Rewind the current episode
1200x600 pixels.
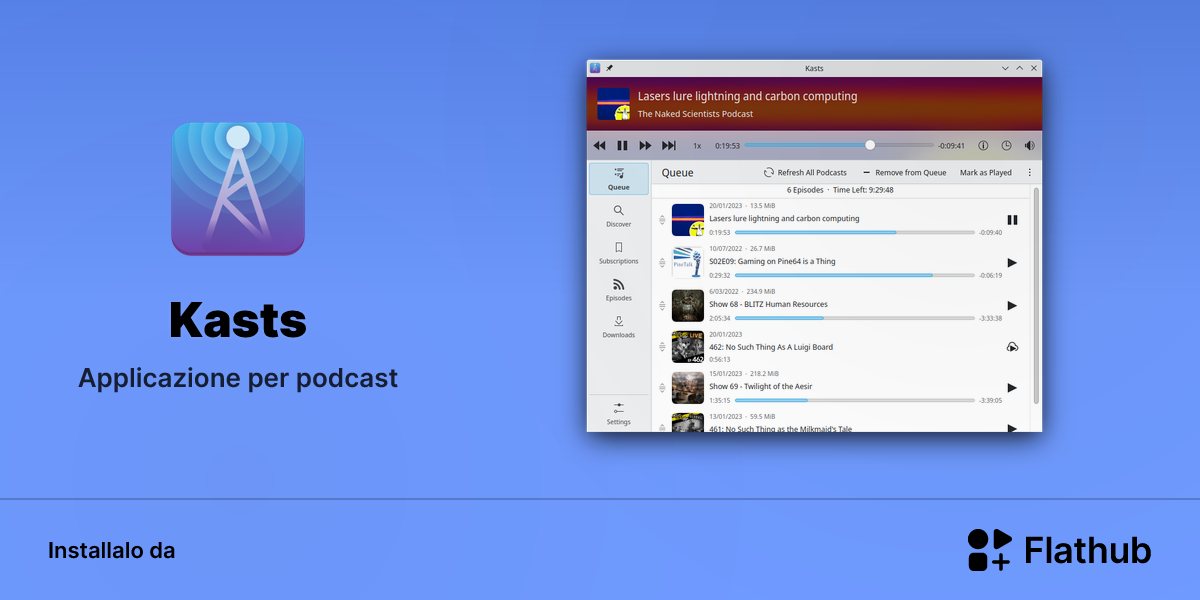click(x=599, y=145)
